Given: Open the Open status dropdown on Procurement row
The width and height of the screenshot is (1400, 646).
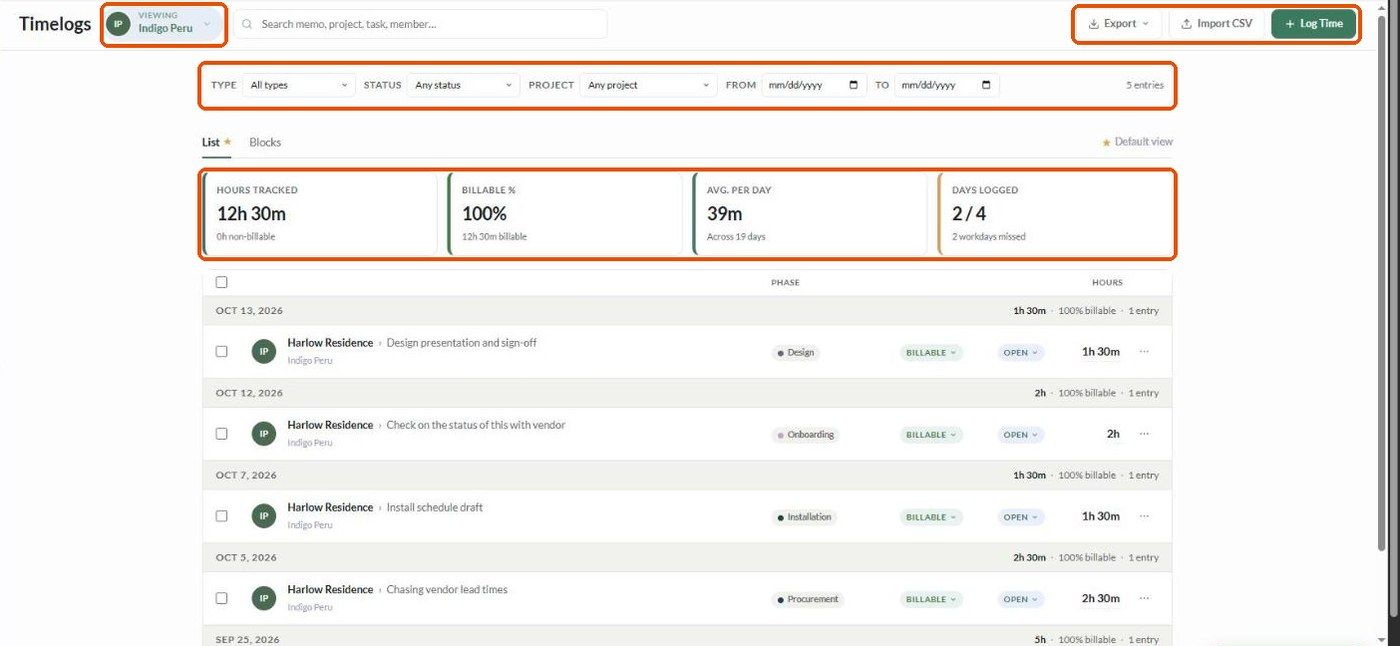Looking at the screenshot, I should [1021, 599].
